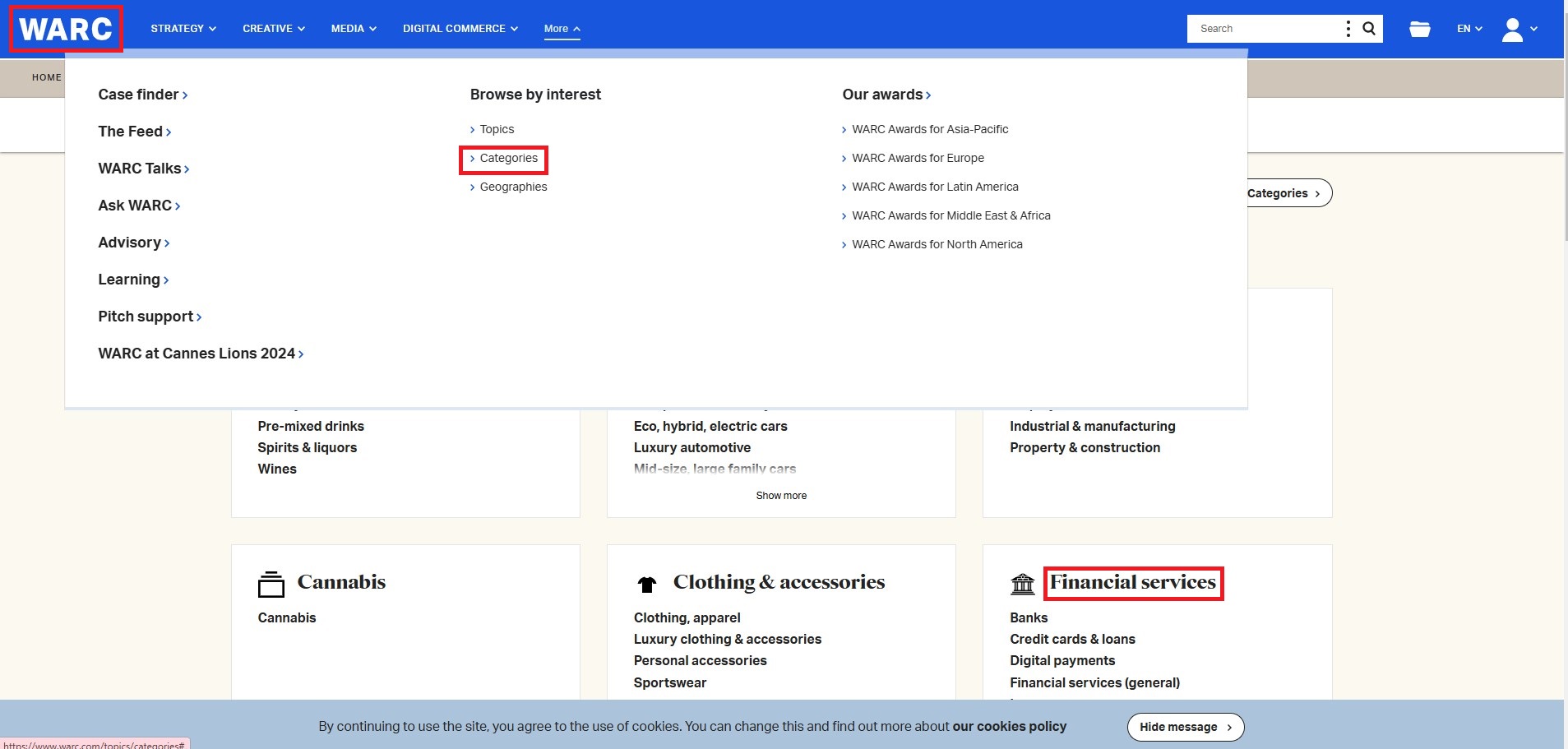Select WARC Awards for Europe

918,159
